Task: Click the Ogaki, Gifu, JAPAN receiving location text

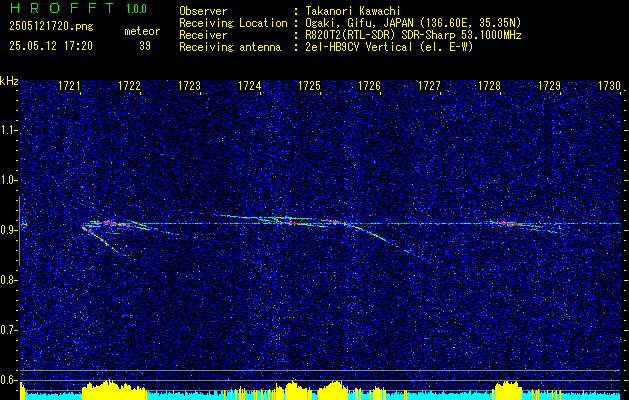Action: 412,23
